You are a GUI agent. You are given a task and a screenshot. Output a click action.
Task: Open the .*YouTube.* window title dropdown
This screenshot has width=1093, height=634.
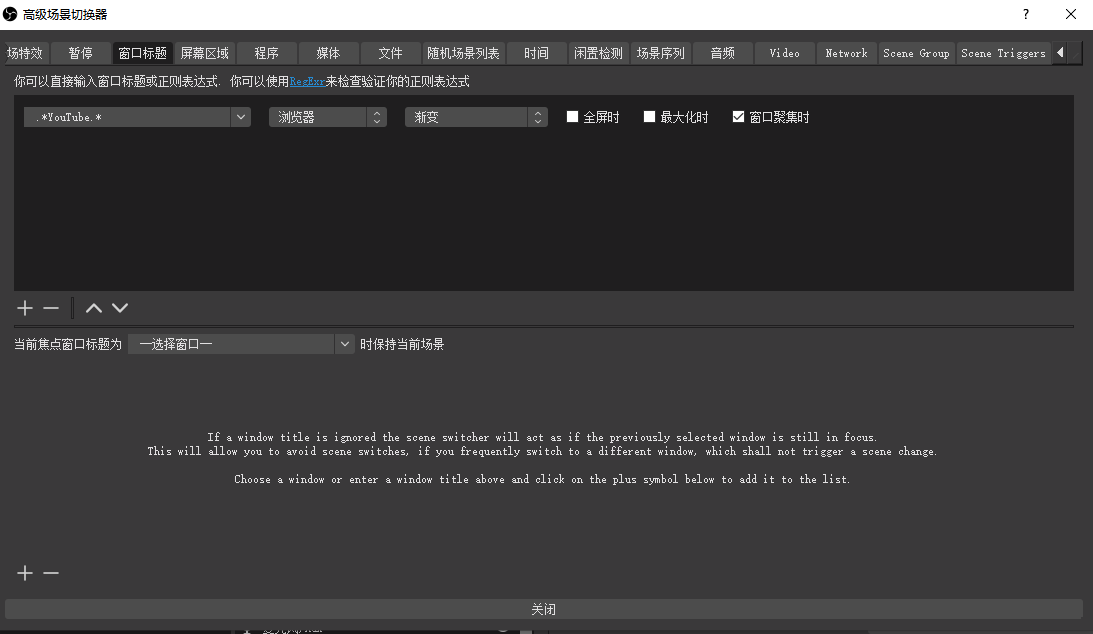click(x=240, y=117)
